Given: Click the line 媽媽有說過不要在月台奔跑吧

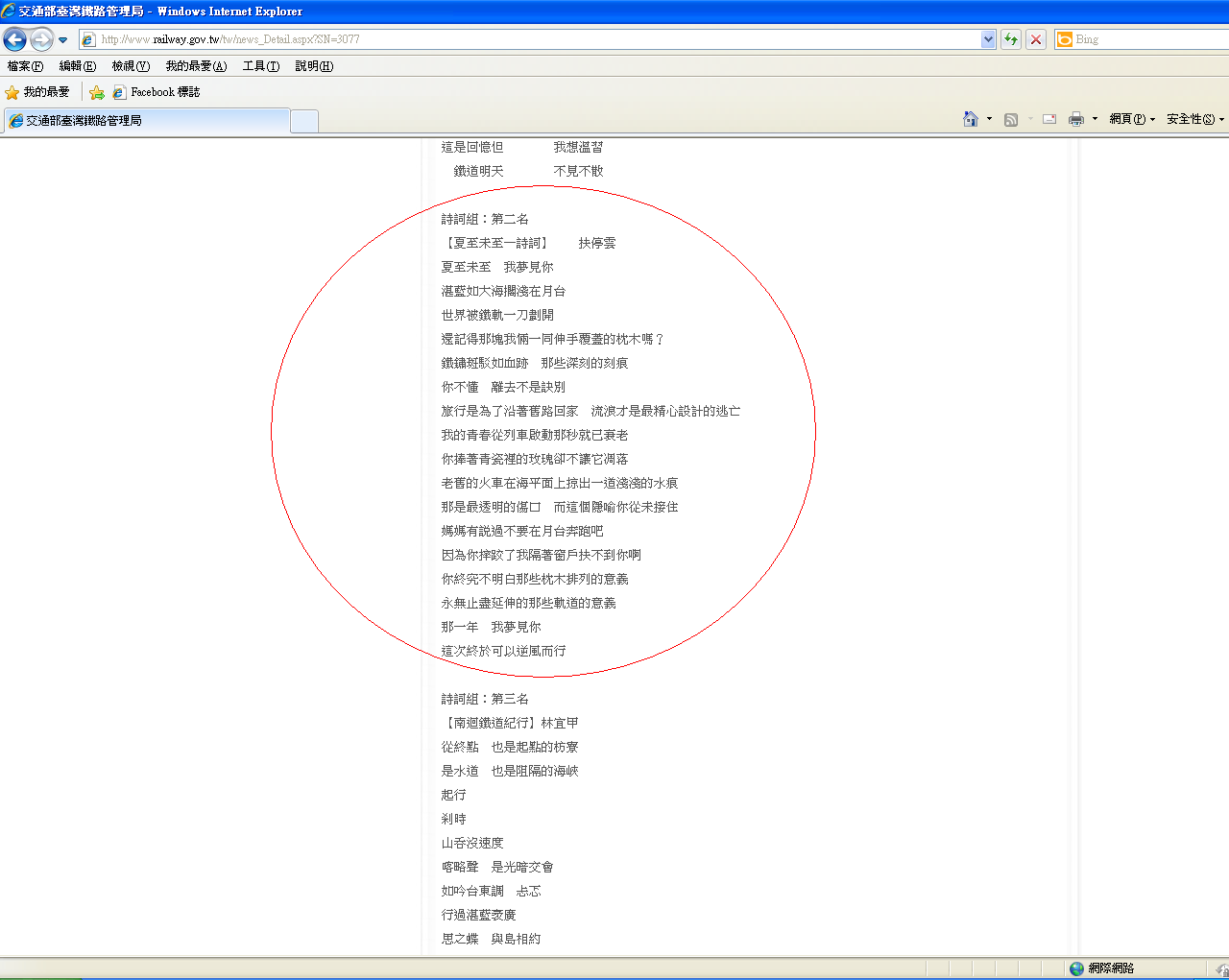Looking at the screenshot, I should tap(522, 531).
